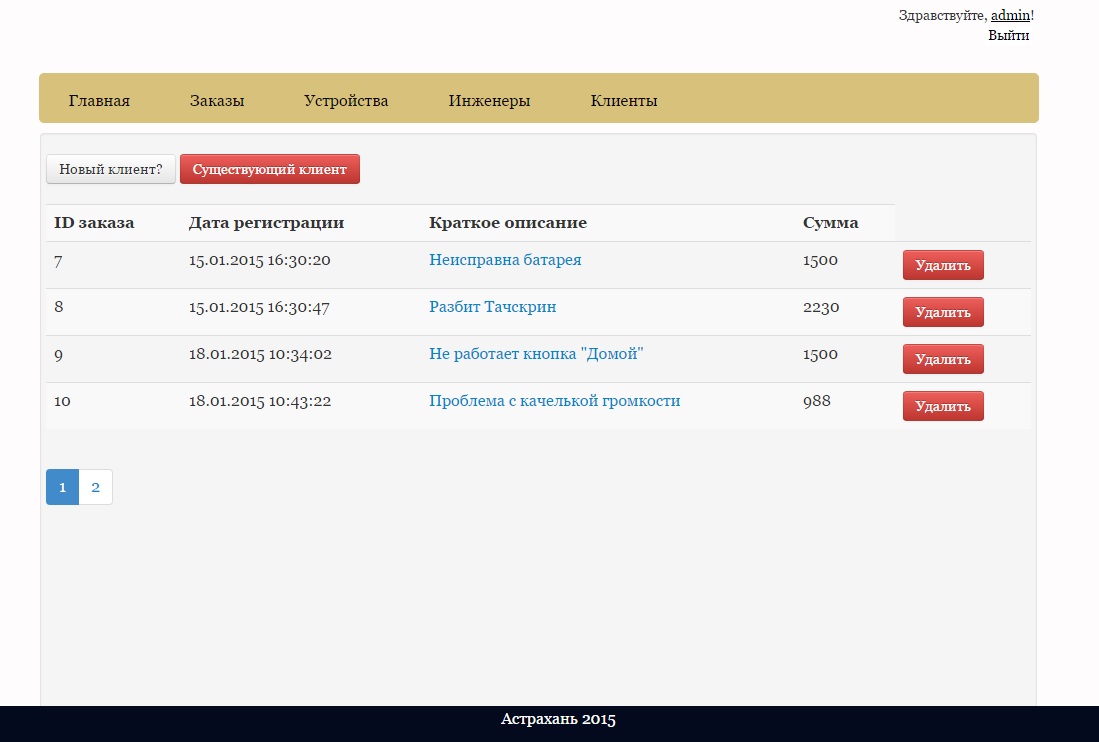
Task: Log out via the Выйти link
Action: (x=1009, y=35)
